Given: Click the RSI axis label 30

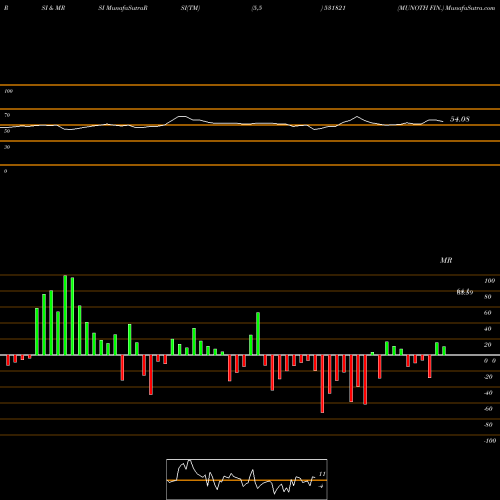Looking at the screenshot, I should tap(7, 147).
